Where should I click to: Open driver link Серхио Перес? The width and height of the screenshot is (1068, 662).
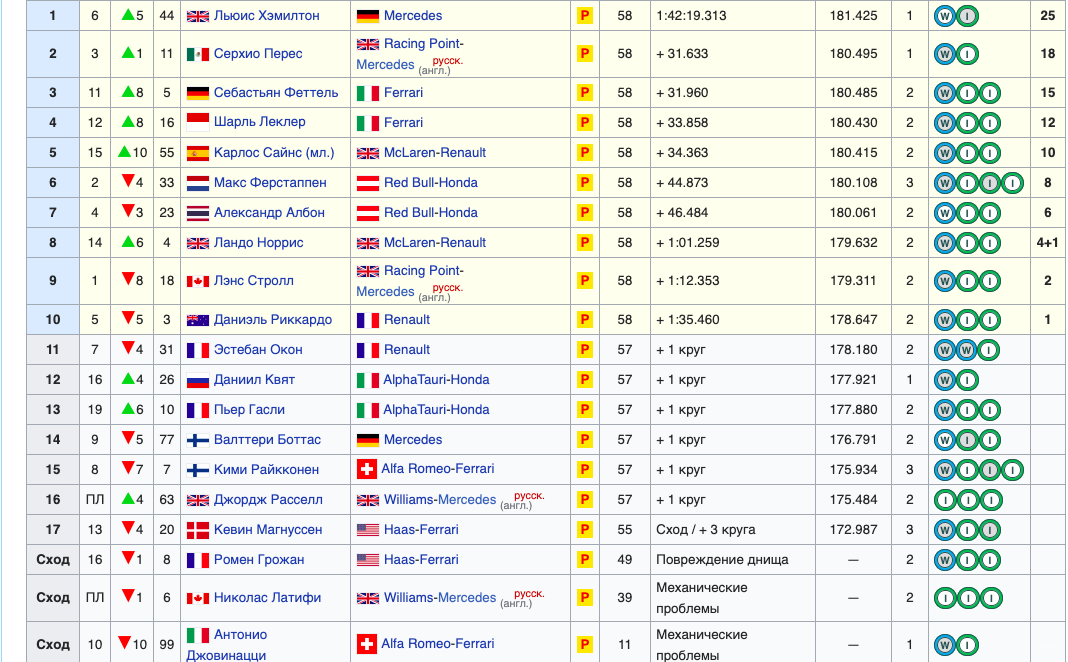tap(258, 54)
